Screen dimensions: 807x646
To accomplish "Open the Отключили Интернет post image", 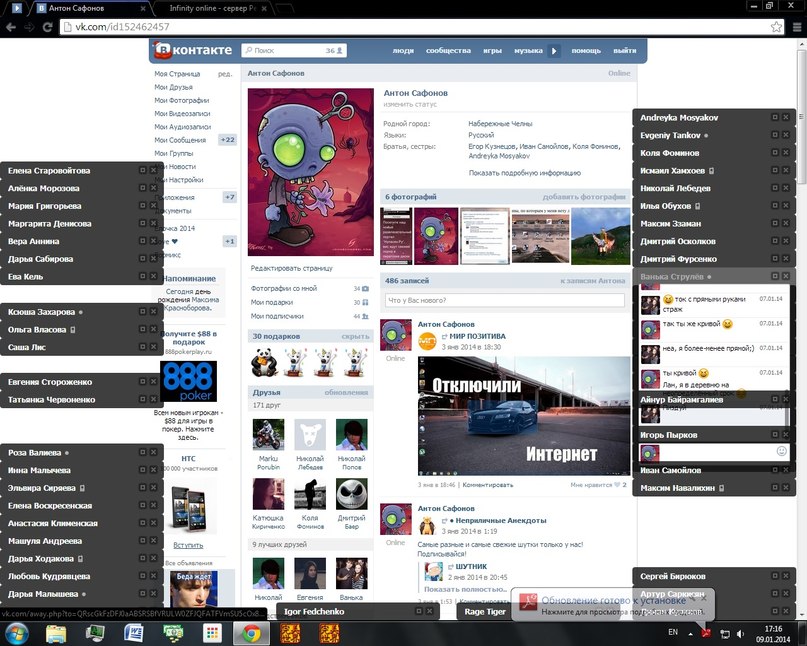I will pyautogui.click(x=524, y=416).
